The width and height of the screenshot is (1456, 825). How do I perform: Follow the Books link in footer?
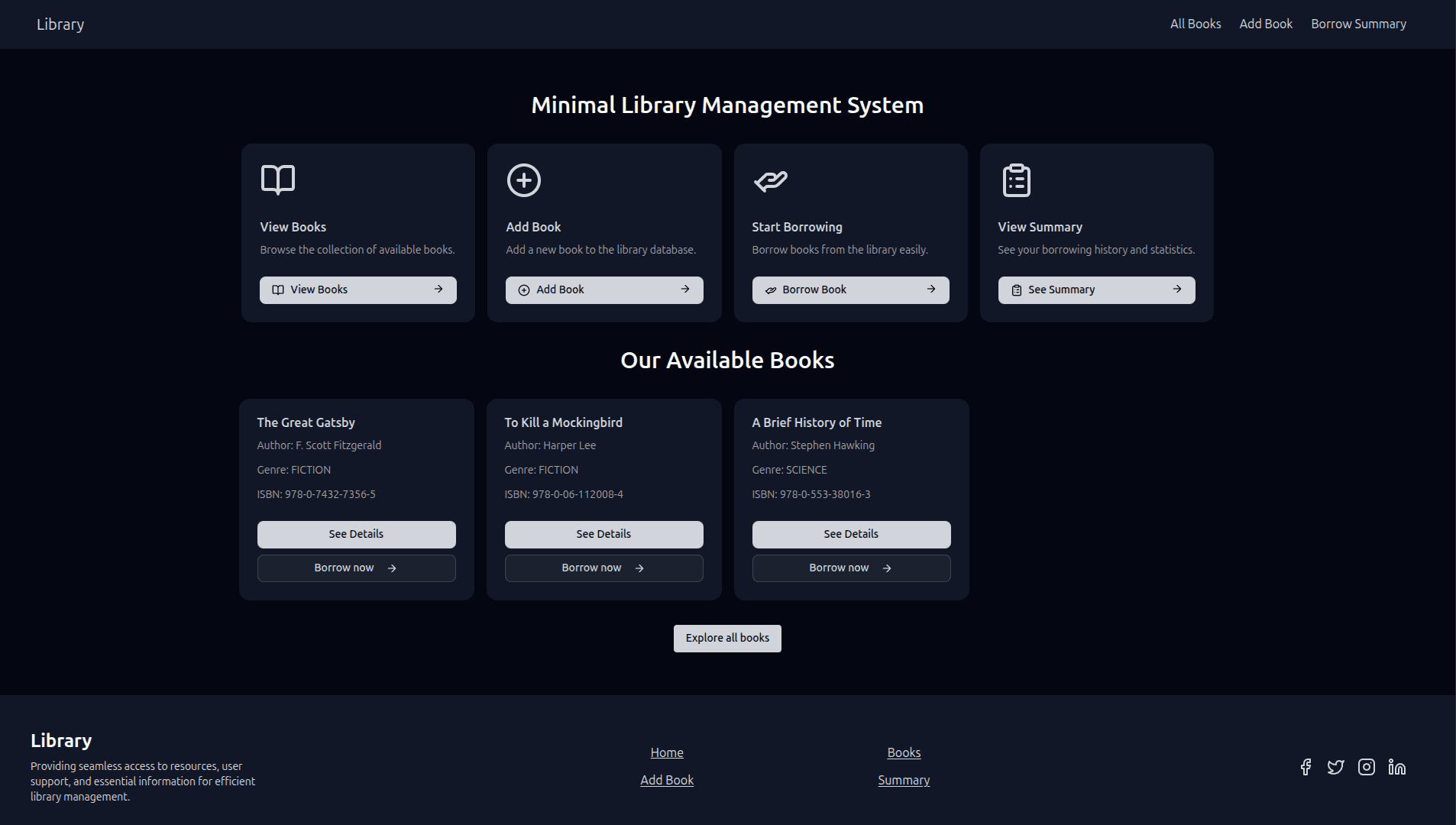[904, 752]
